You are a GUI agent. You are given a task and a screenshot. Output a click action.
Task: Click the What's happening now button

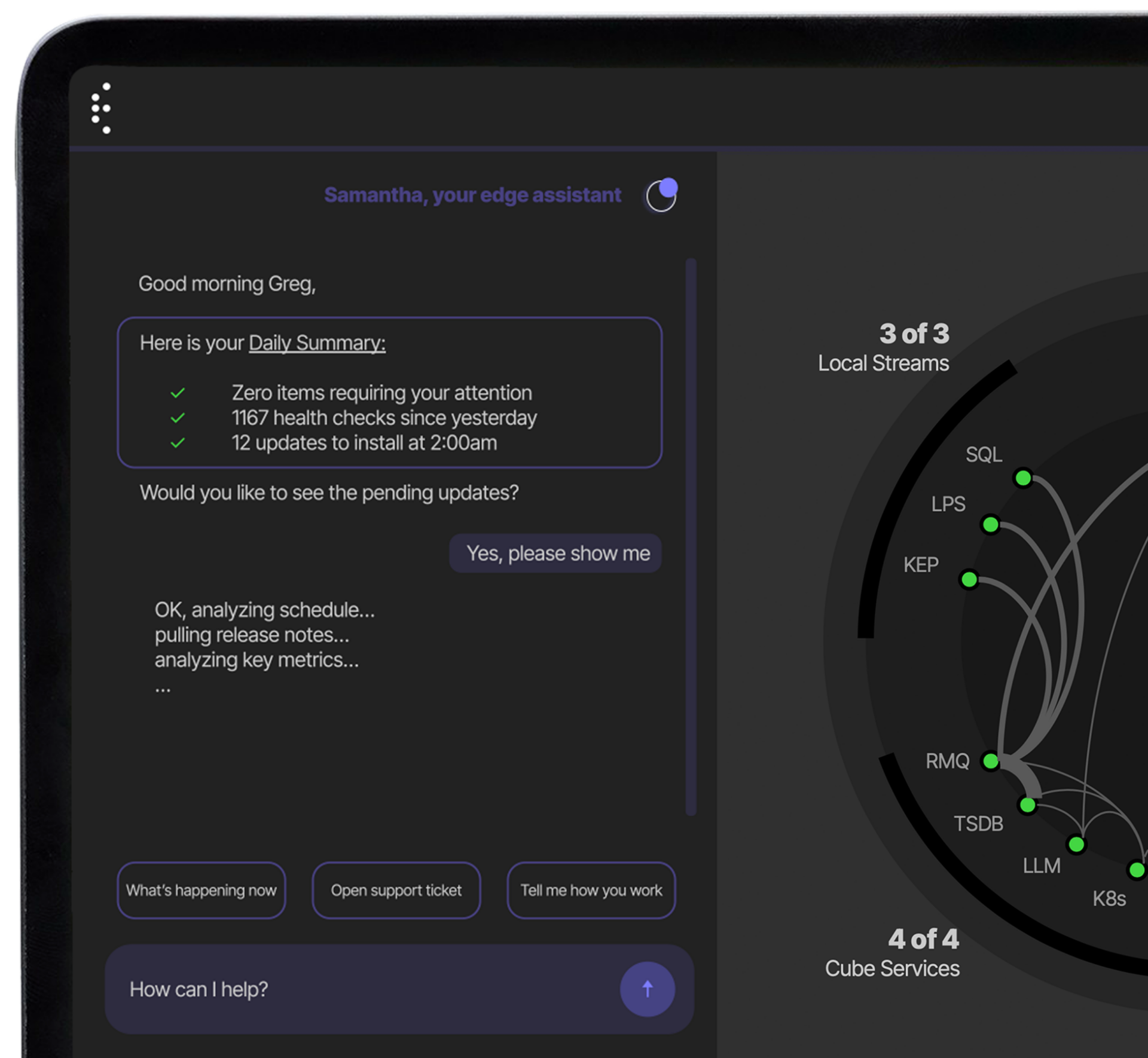pos(201,890)
